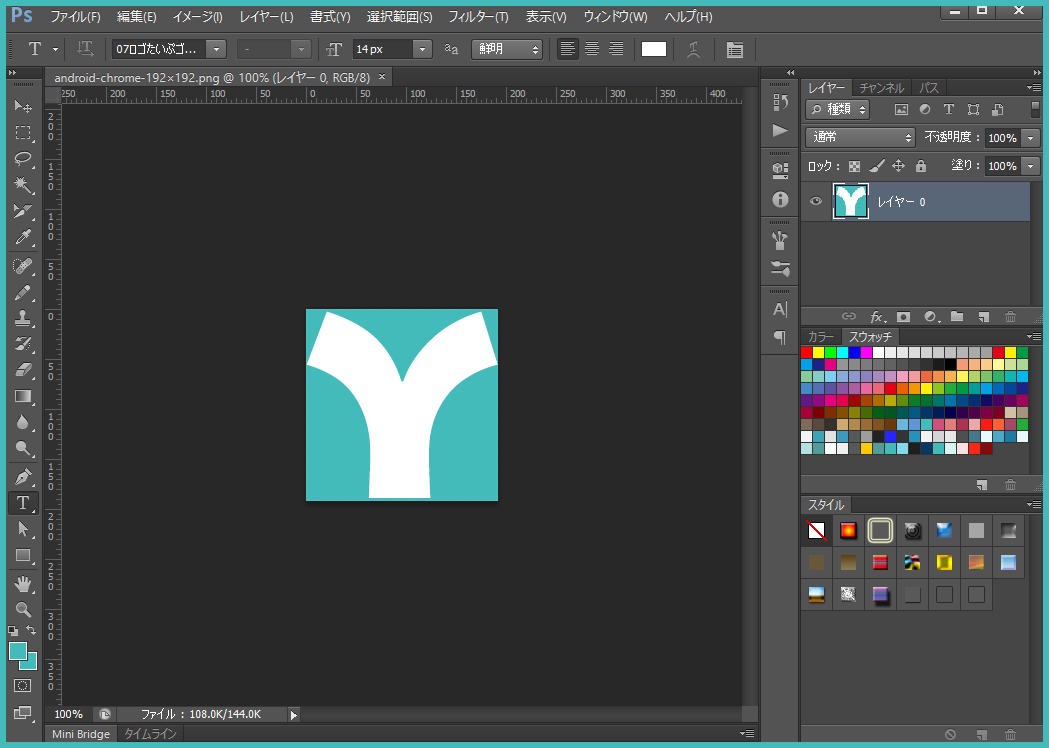
Task: Expand the blend mode dropdown 通常
Action: pos(861,137)
